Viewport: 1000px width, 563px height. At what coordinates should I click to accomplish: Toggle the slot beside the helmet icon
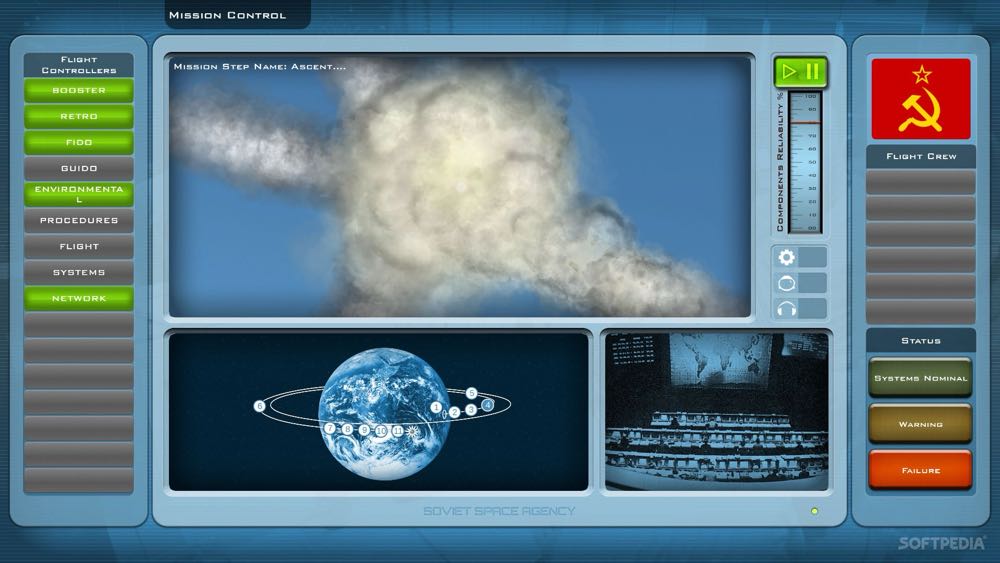pos(812,283)
